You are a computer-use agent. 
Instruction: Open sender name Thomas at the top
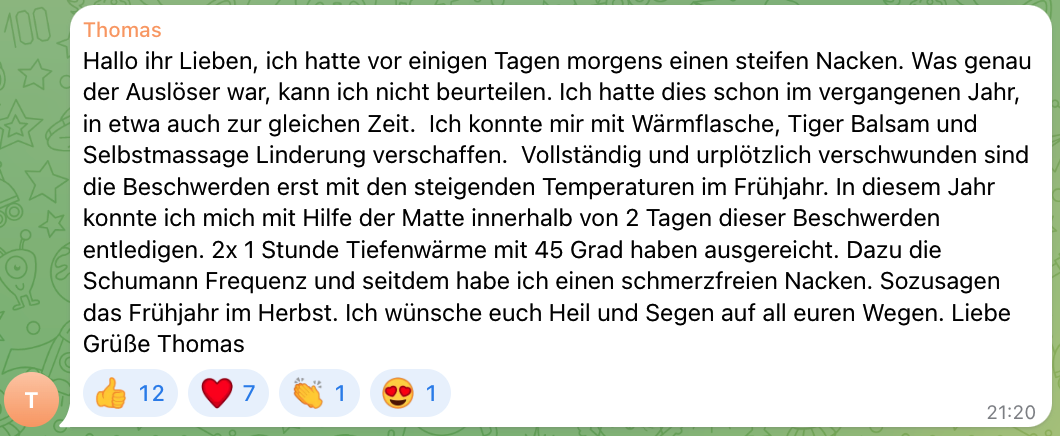click(x=121, y=30)
